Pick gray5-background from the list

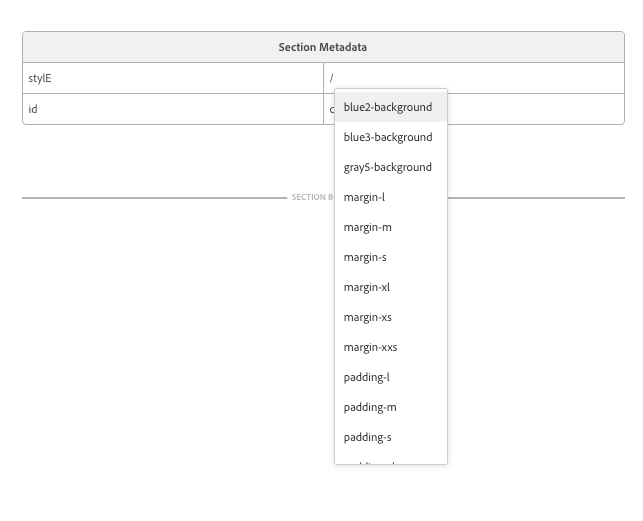click(x=391, y=167)
